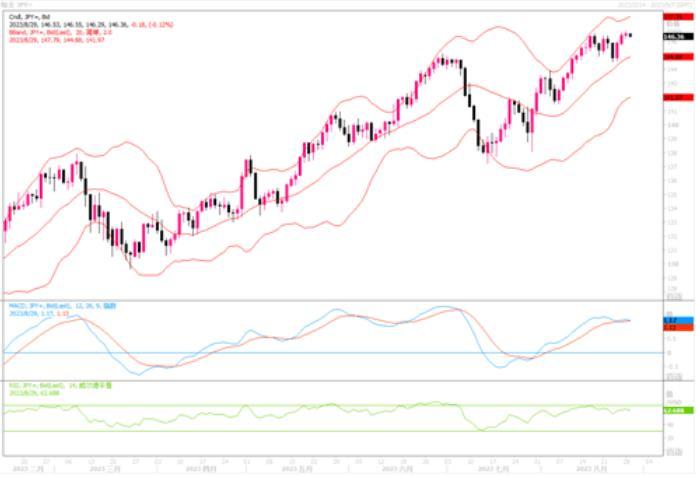Click the blue MACD indicator legend label
696x477 pixels.
(63, 306)
